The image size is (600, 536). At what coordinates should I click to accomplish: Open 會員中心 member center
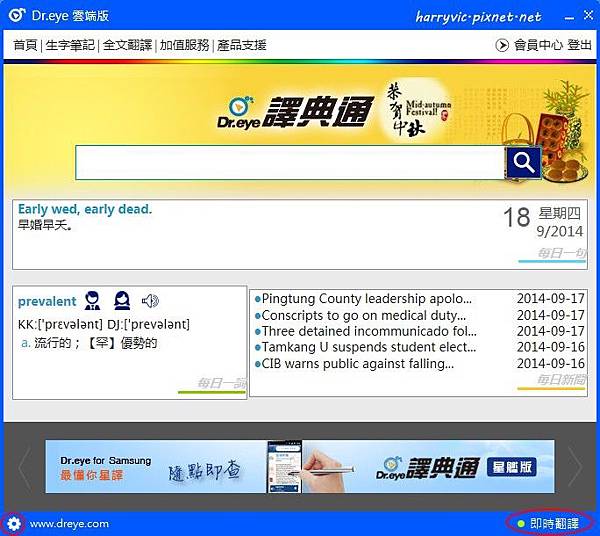[538, 45]
